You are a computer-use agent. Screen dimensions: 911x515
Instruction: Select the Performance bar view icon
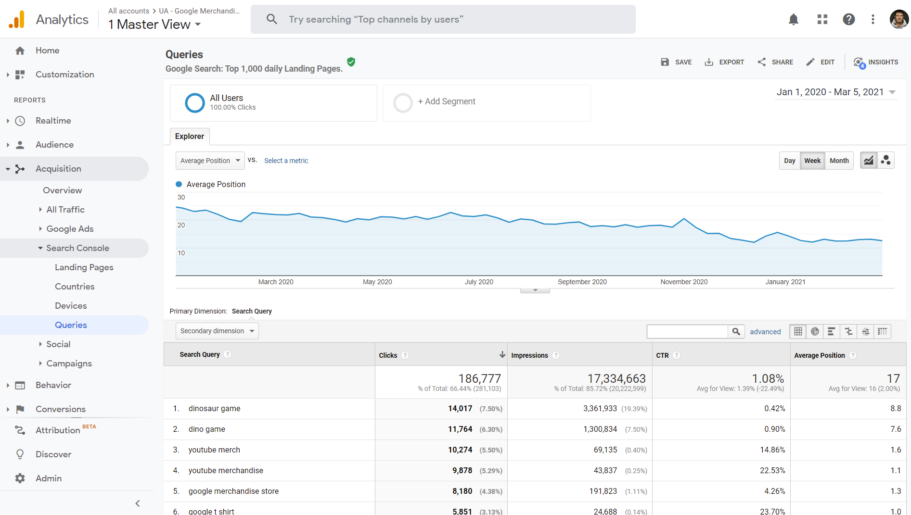pyautogui.click(x=831, y=331)
